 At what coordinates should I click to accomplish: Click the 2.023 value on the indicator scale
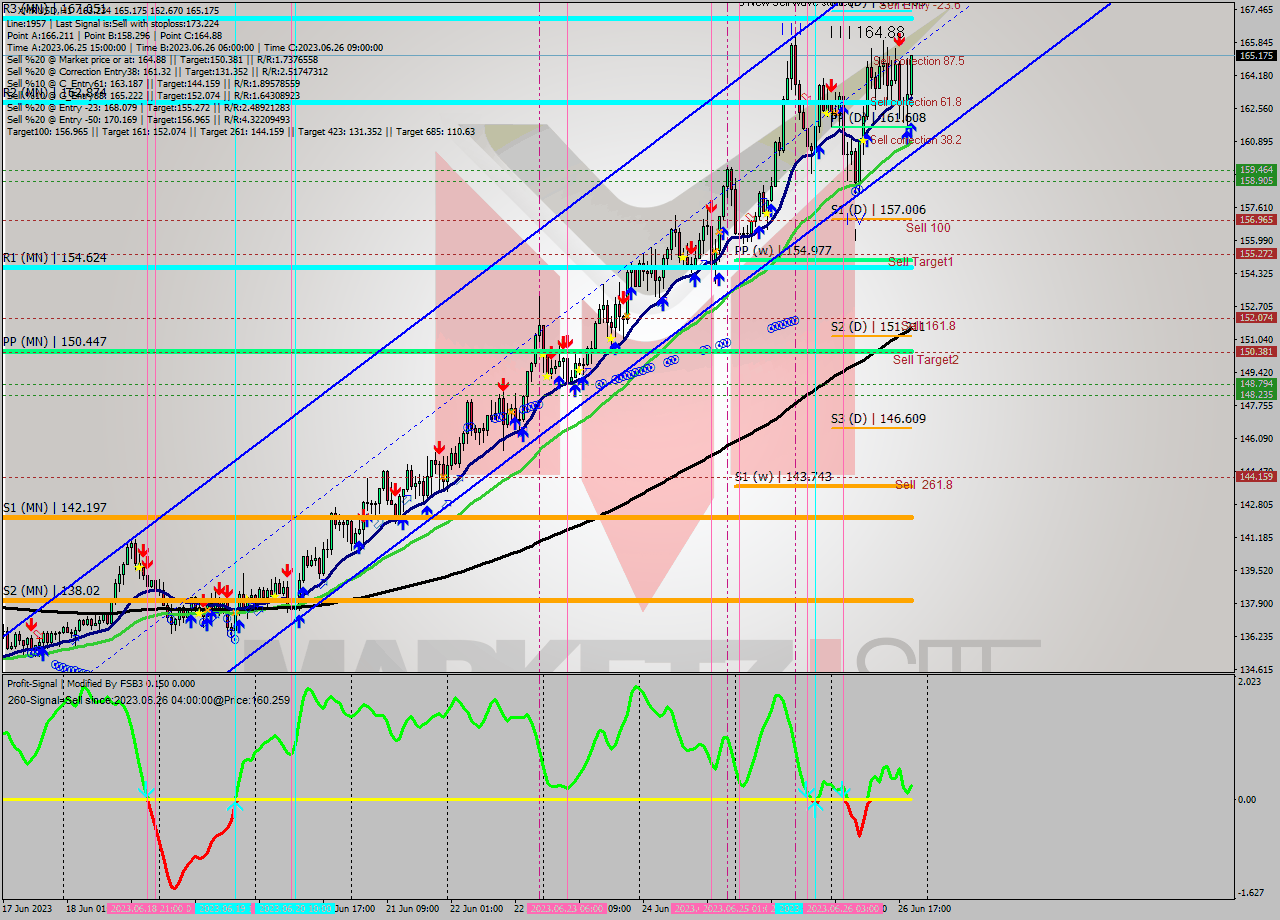1250,682
